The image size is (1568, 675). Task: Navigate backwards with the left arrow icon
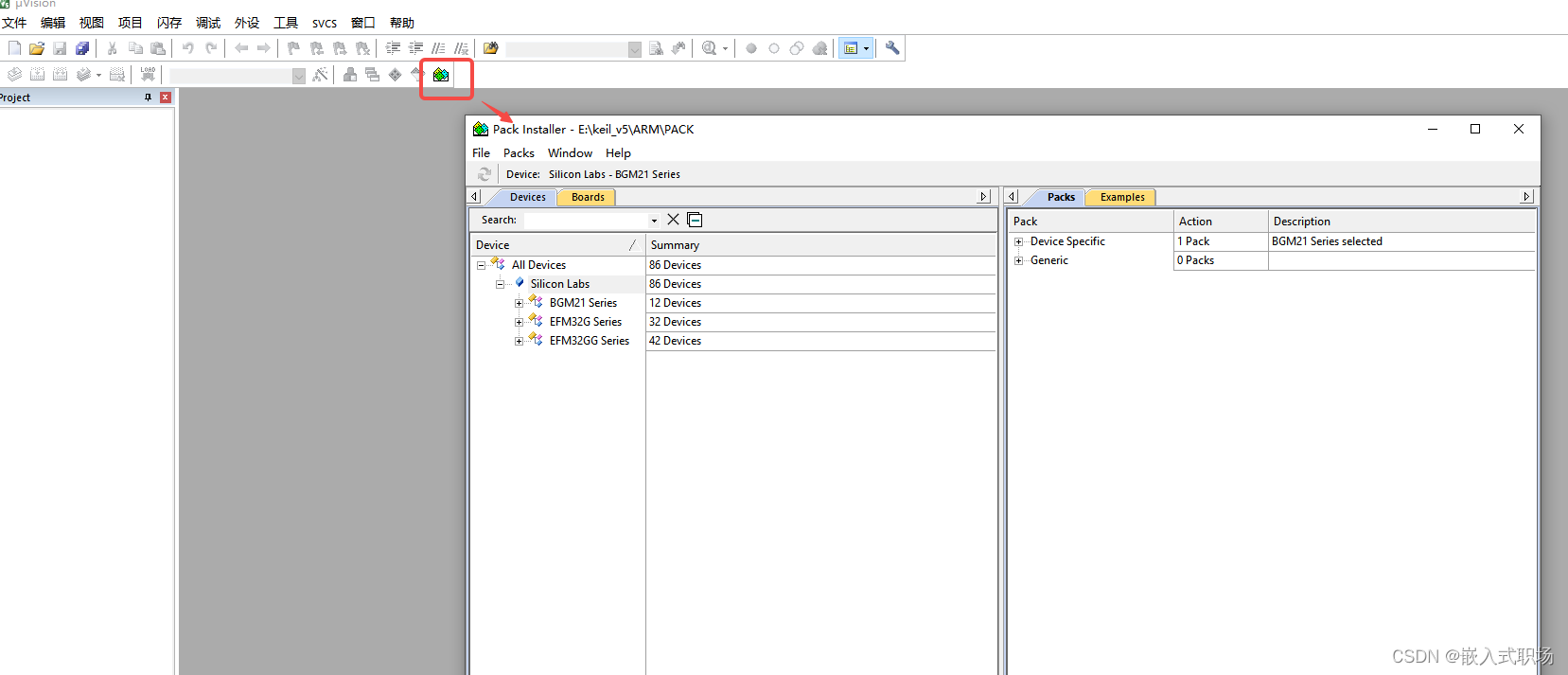click(241, 48)
